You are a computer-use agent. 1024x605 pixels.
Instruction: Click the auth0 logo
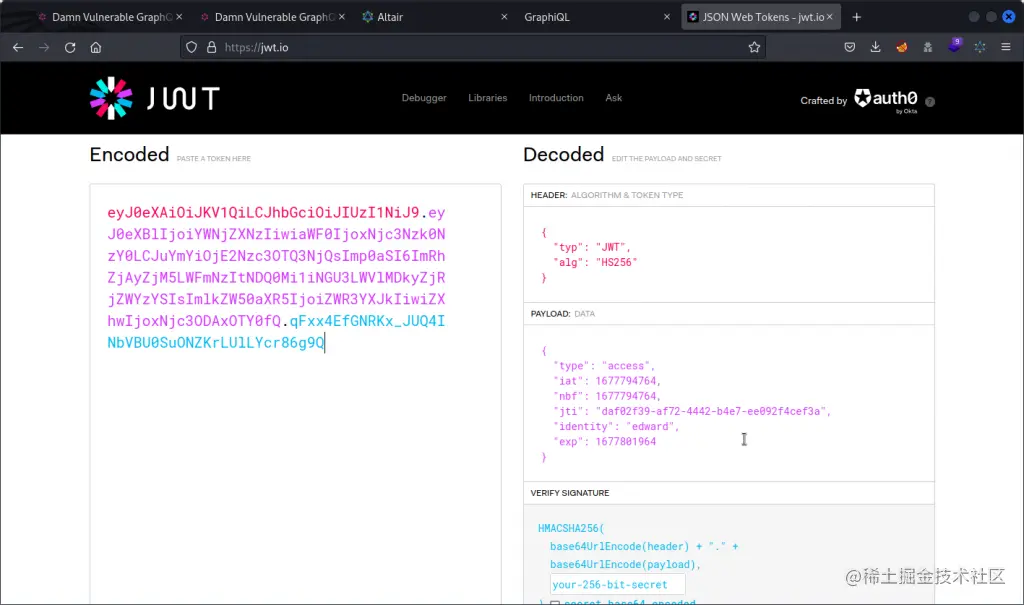click(886, 99)
